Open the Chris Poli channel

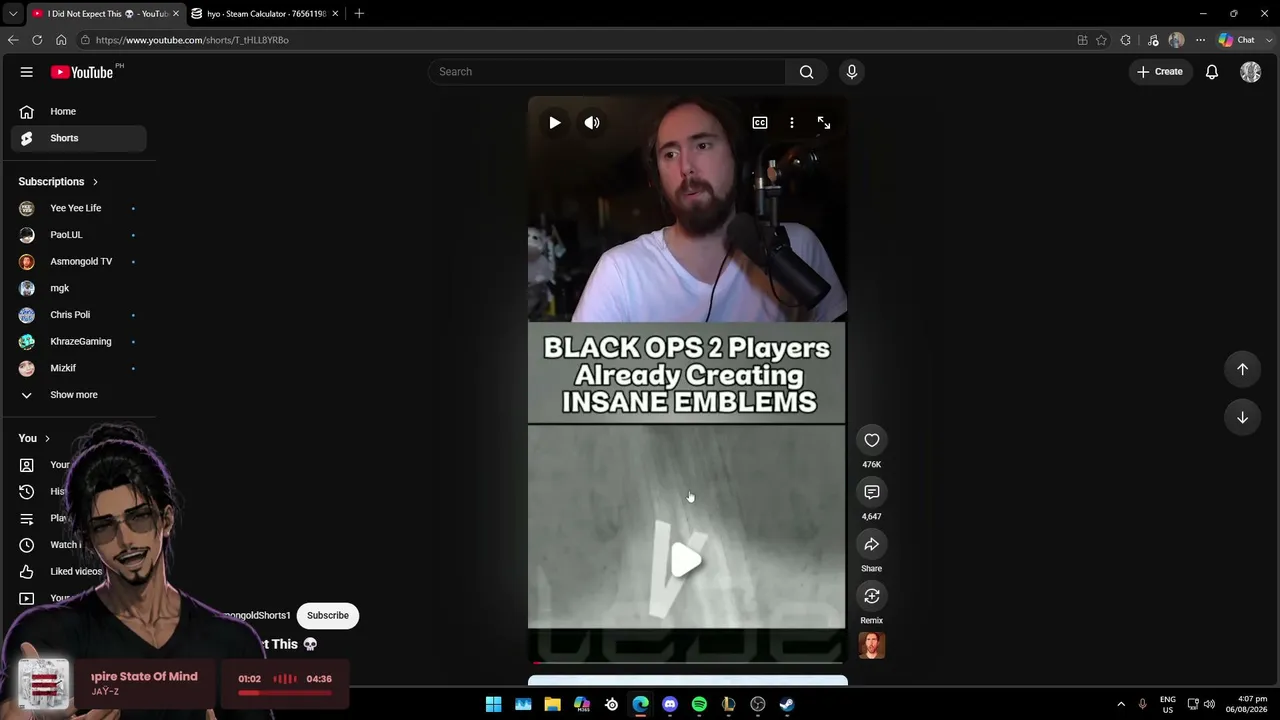(x=79, y=315)
